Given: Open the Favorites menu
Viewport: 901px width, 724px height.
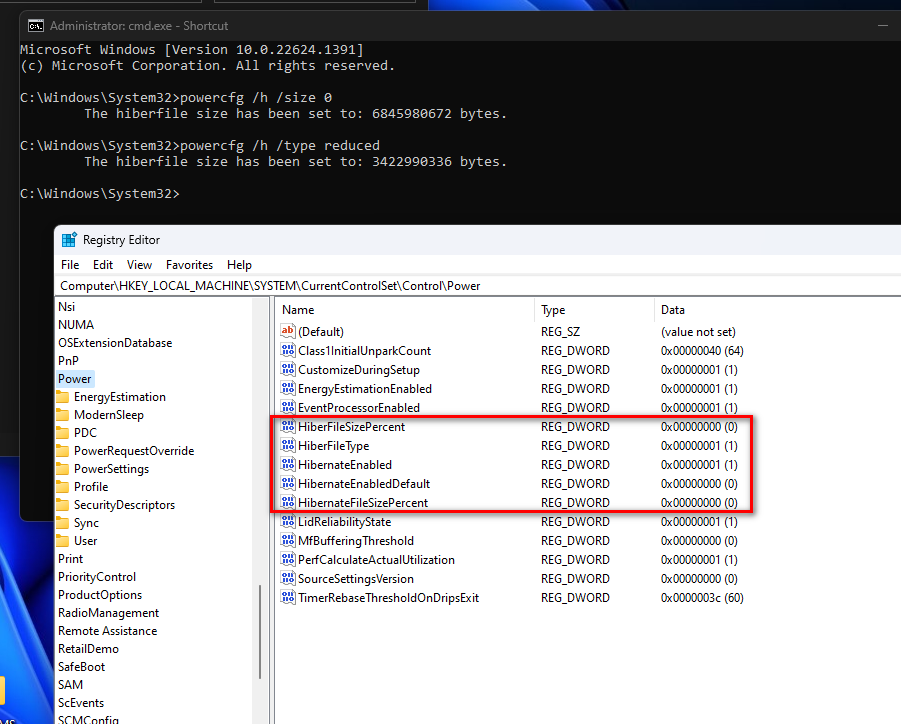Looking at the screenshot, I should 189,265.
